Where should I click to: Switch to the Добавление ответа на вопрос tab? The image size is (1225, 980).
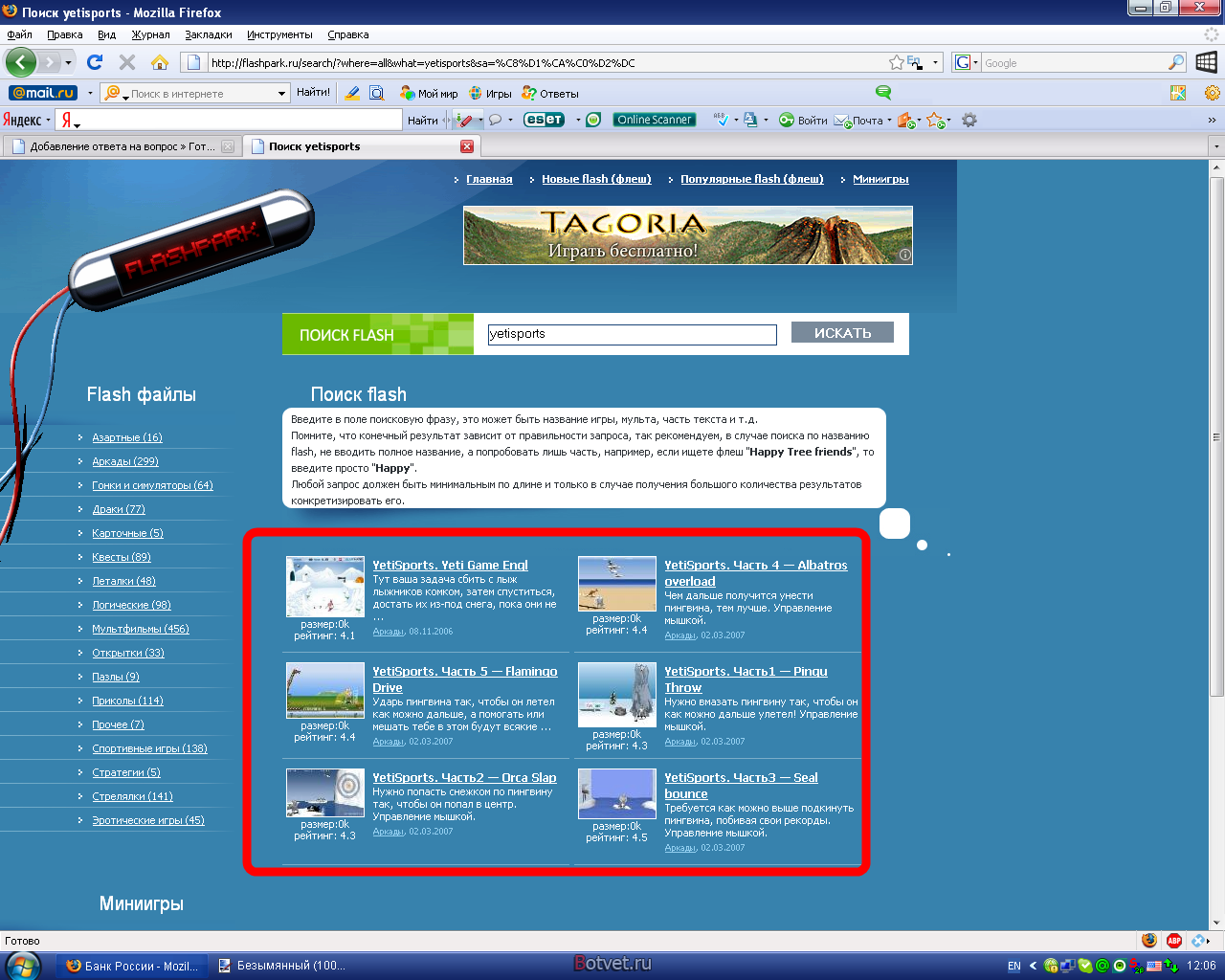coord(122,146)
